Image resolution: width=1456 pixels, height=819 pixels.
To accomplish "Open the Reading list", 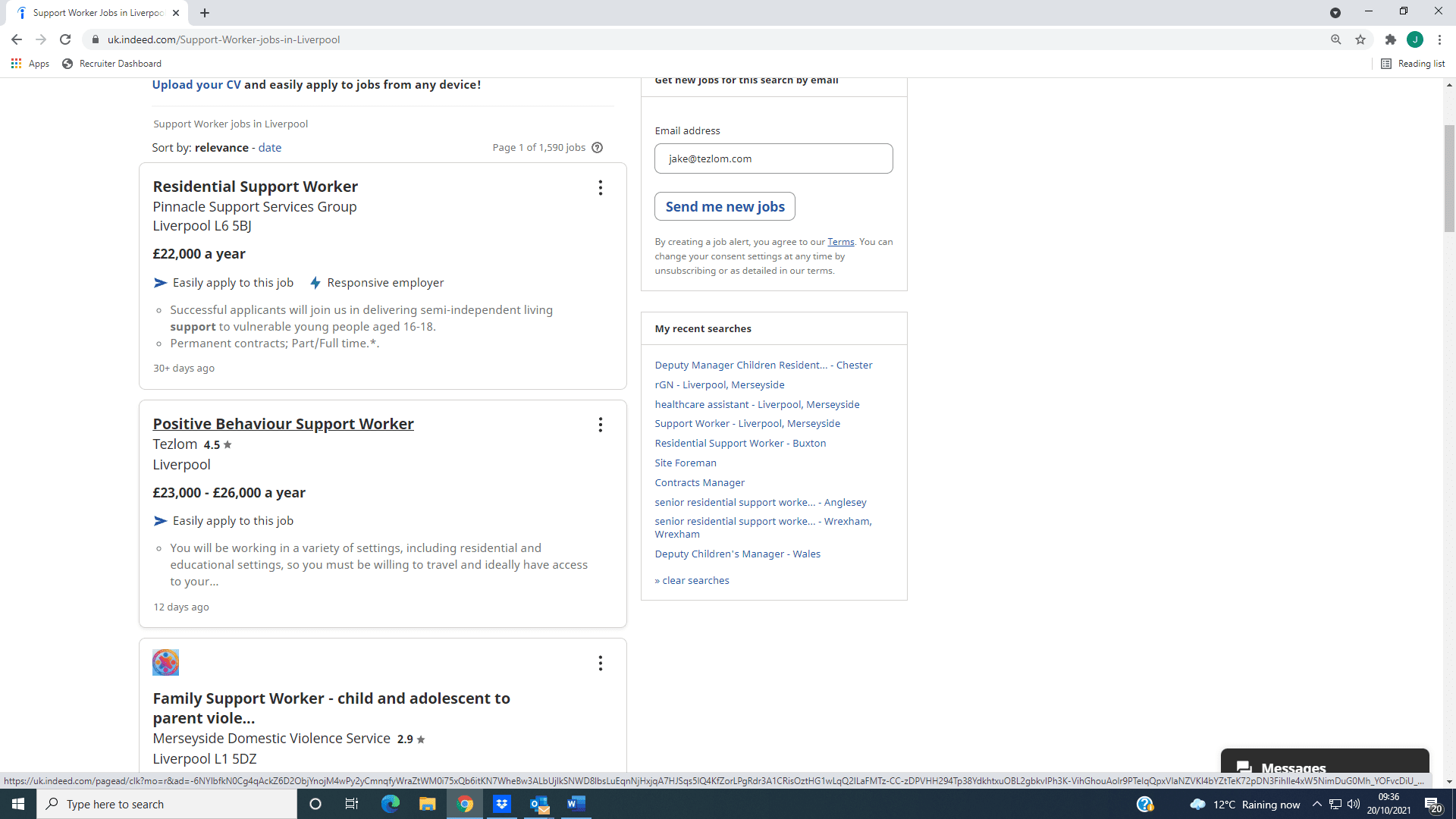I will coord(1413,64).
